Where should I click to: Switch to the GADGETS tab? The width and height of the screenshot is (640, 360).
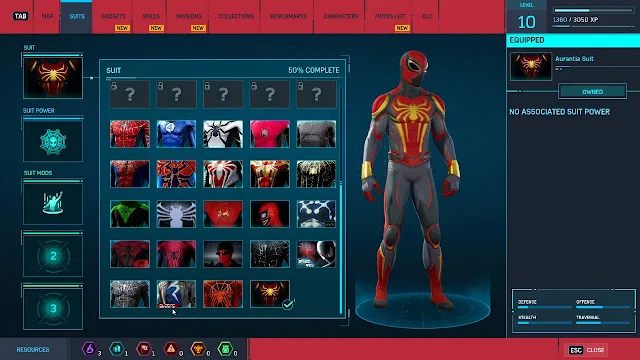pyautogui.click(x=113, y=16)
